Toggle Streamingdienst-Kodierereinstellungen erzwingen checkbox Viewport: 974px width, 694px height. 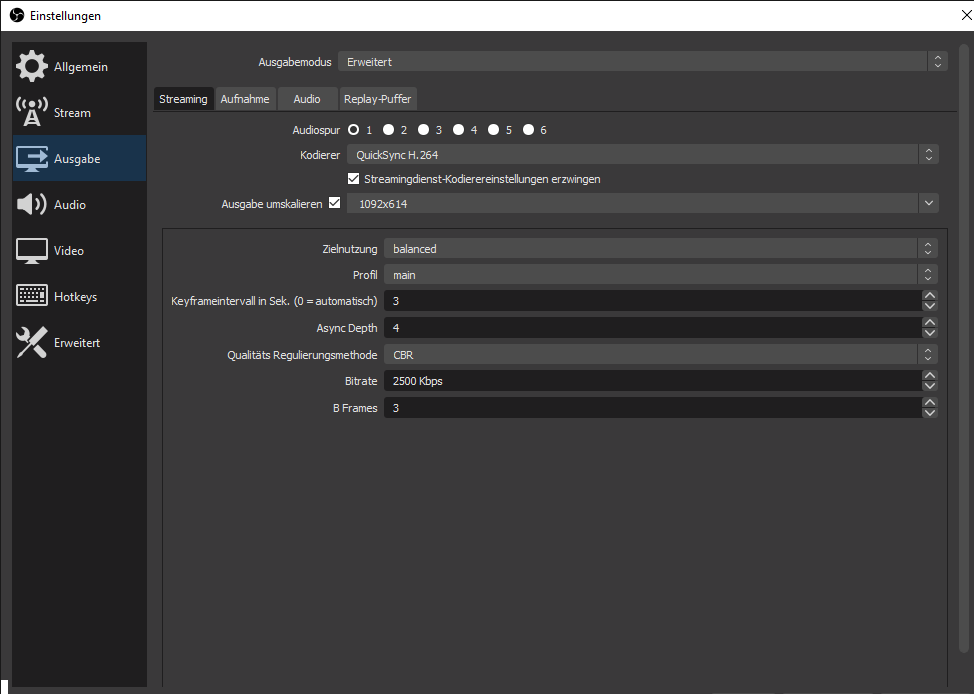pos(353,179)
